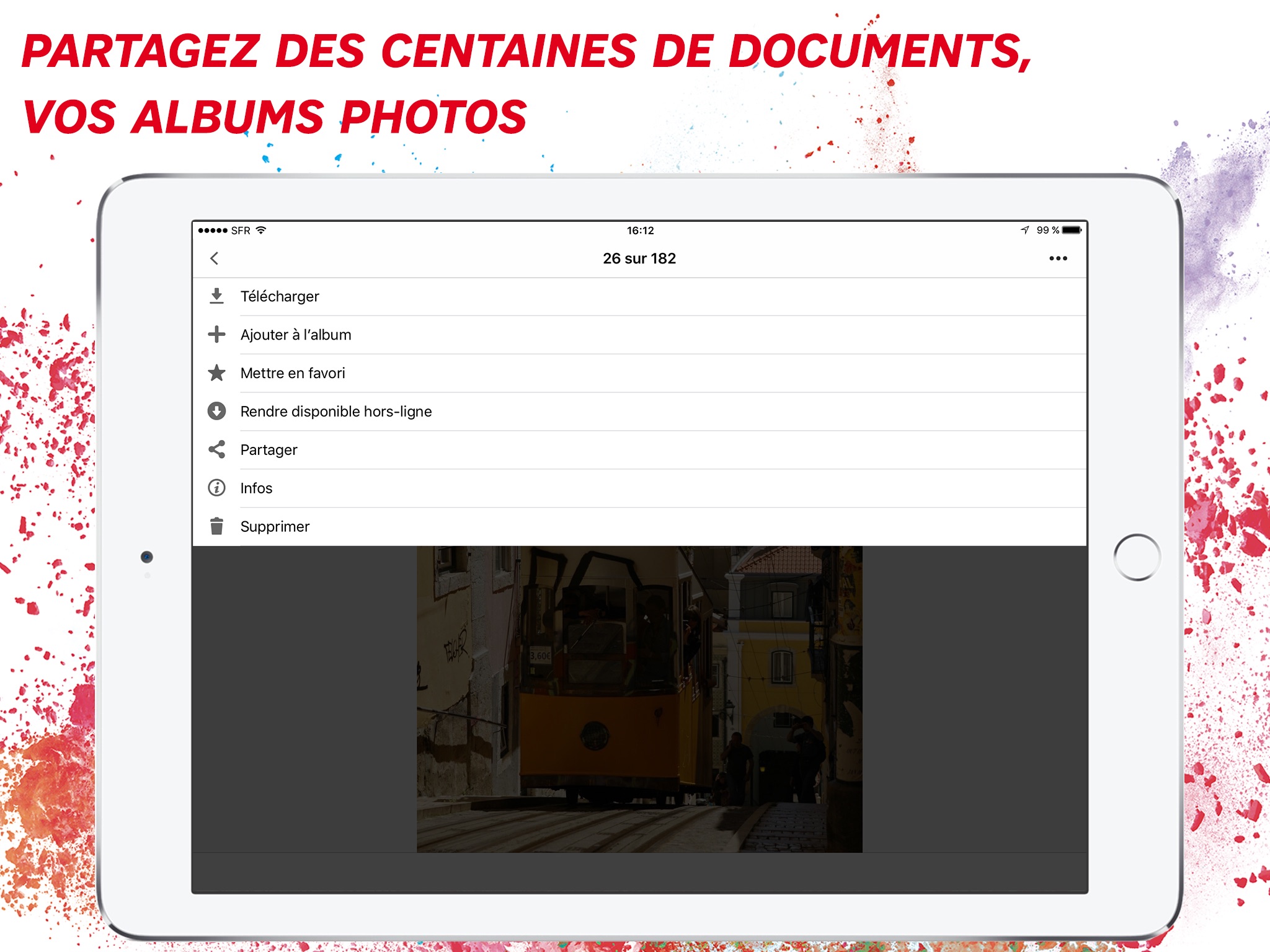Choose Supprimer to delete photo

point(275,527)
